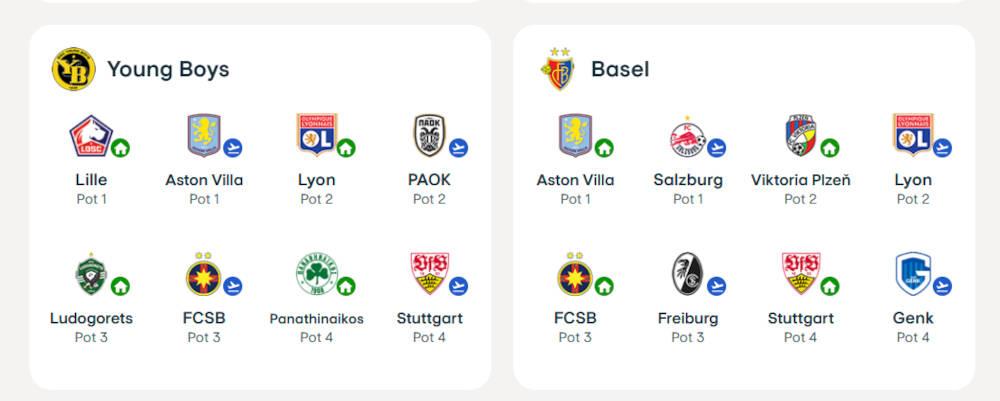
Task: Open the Basel team title
Action: (x=620, y=69)
